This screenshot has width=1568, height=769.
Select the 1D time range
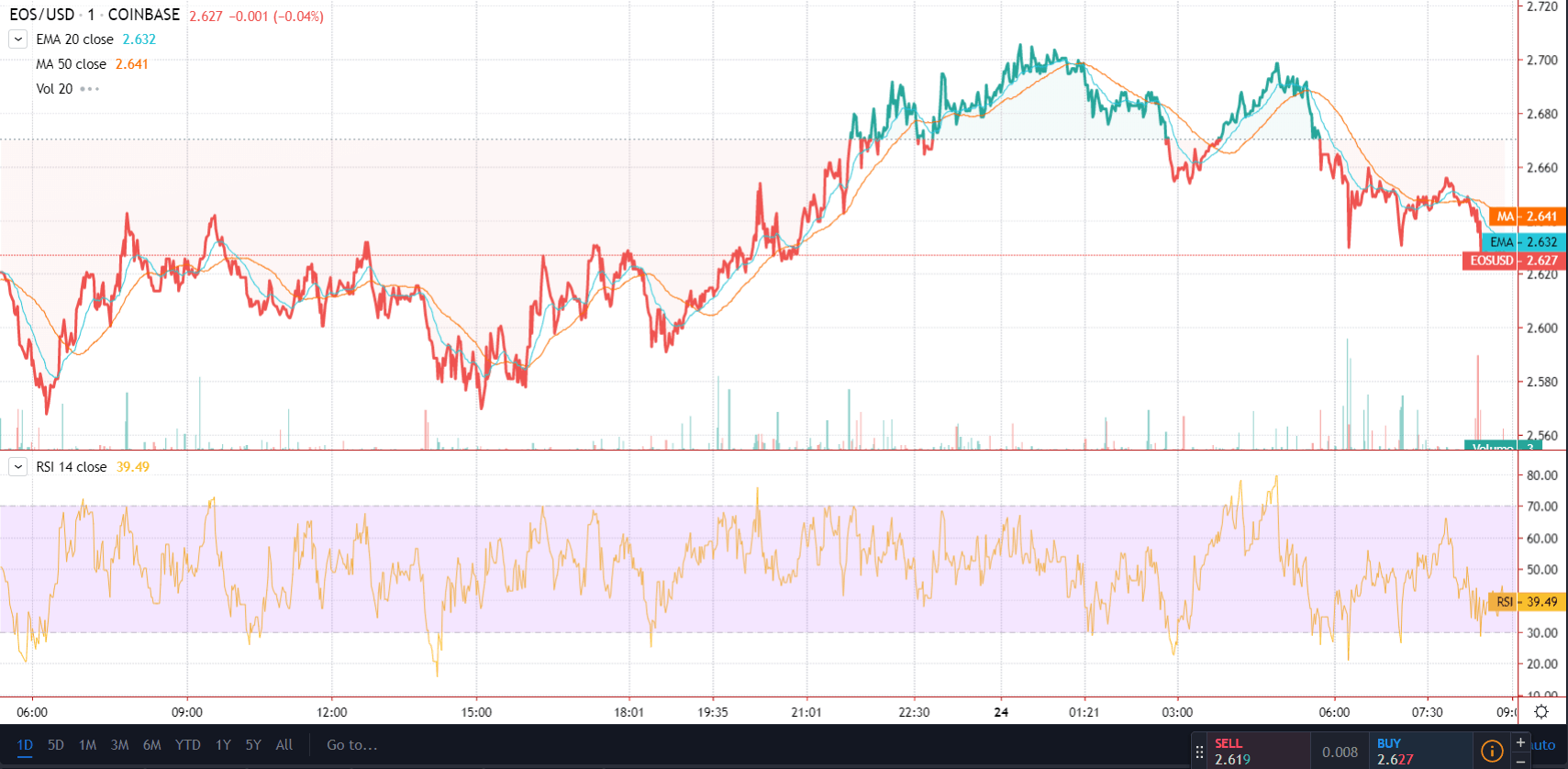[25, 745]
